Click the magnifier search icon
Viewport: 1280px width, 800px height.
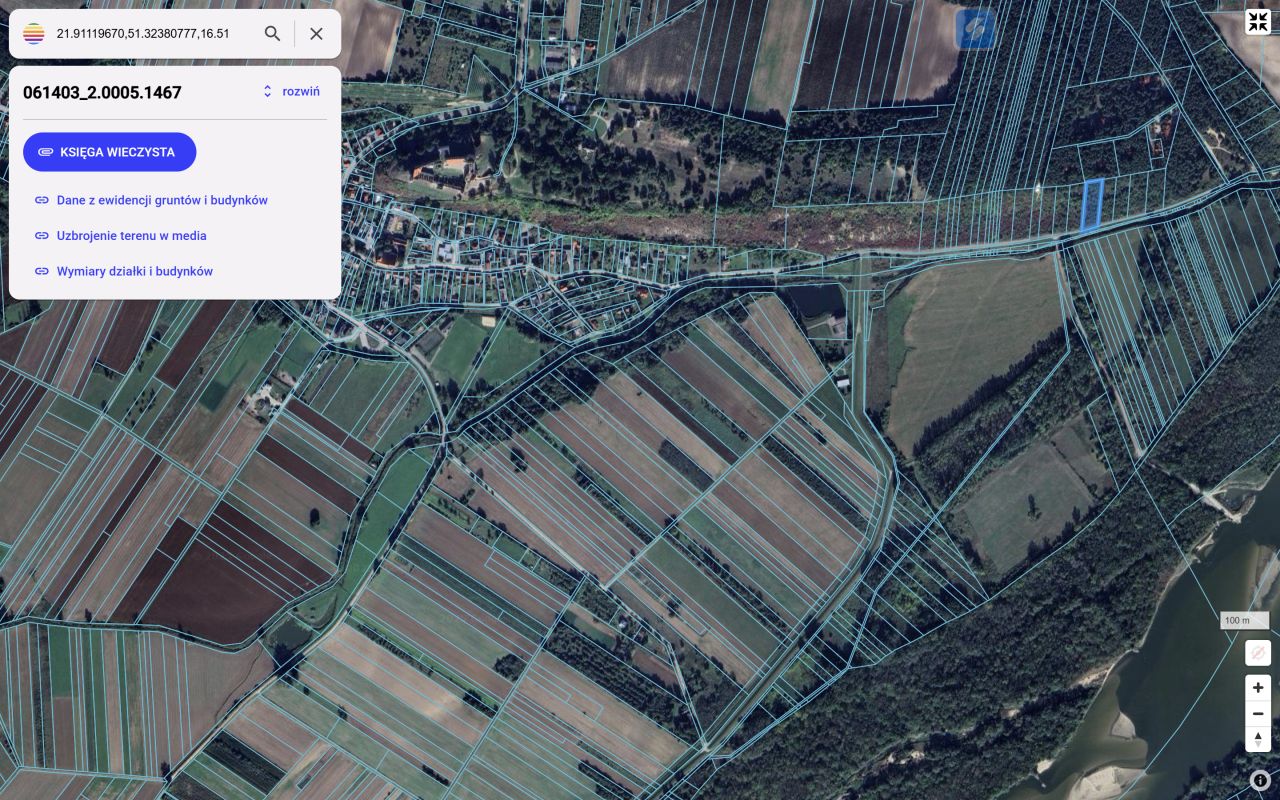coord(272,34)
